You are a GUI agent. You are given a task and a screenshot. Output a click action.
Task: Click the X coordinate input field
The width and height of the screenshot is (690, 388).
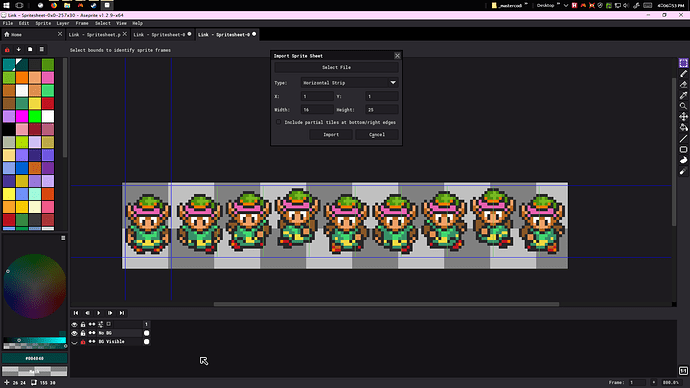pyautogui.click(x=317, y=96)
